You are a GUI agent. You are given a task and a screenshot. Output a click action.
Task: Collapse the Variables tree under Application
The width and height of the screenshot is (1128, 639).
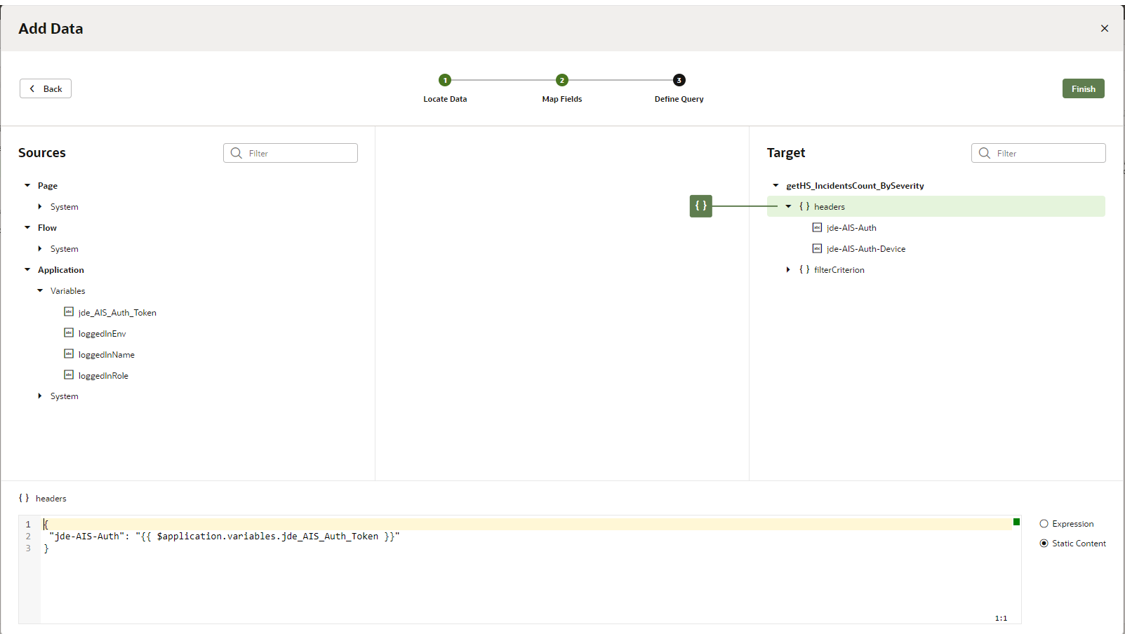40,290
